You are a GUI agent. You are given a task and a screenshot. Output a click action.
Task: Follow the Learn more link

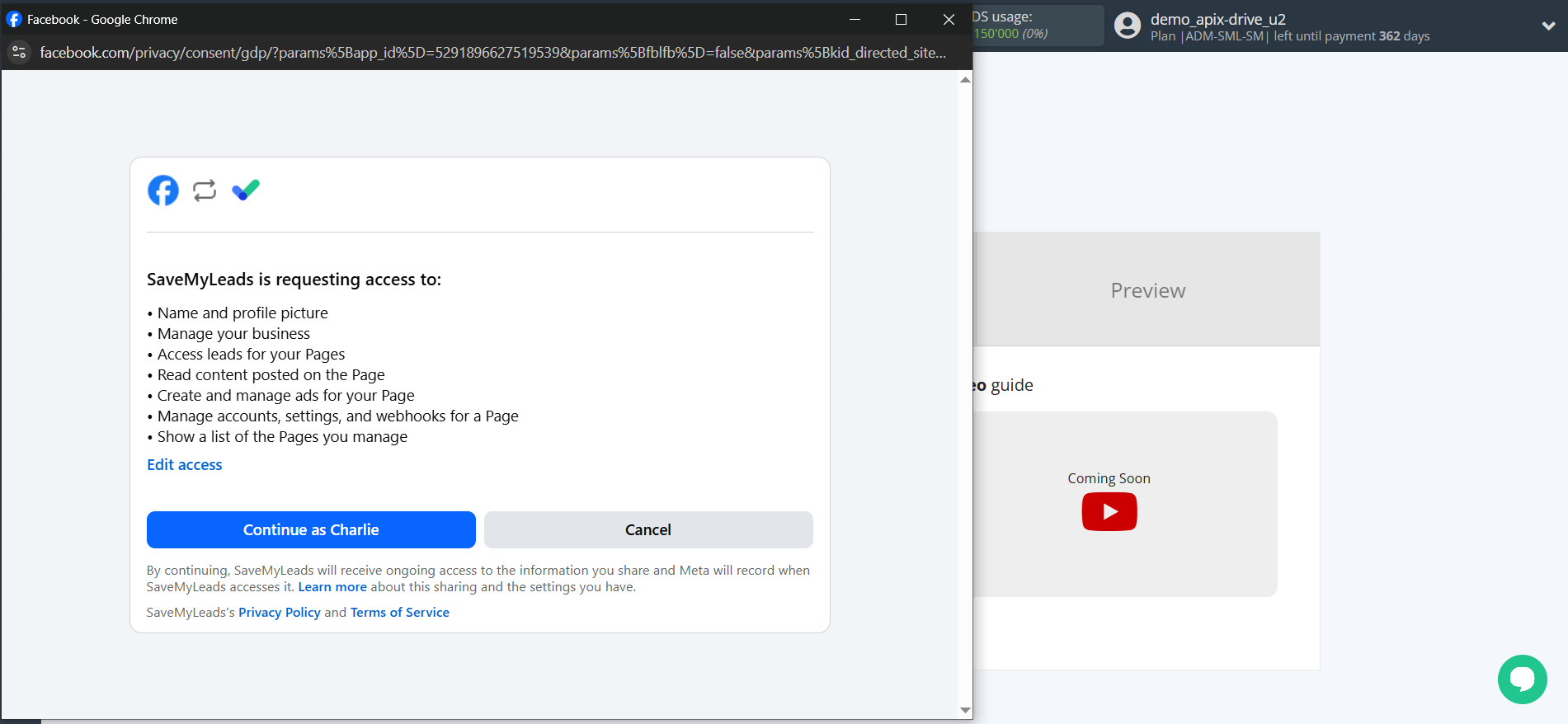tap(332, 587)
